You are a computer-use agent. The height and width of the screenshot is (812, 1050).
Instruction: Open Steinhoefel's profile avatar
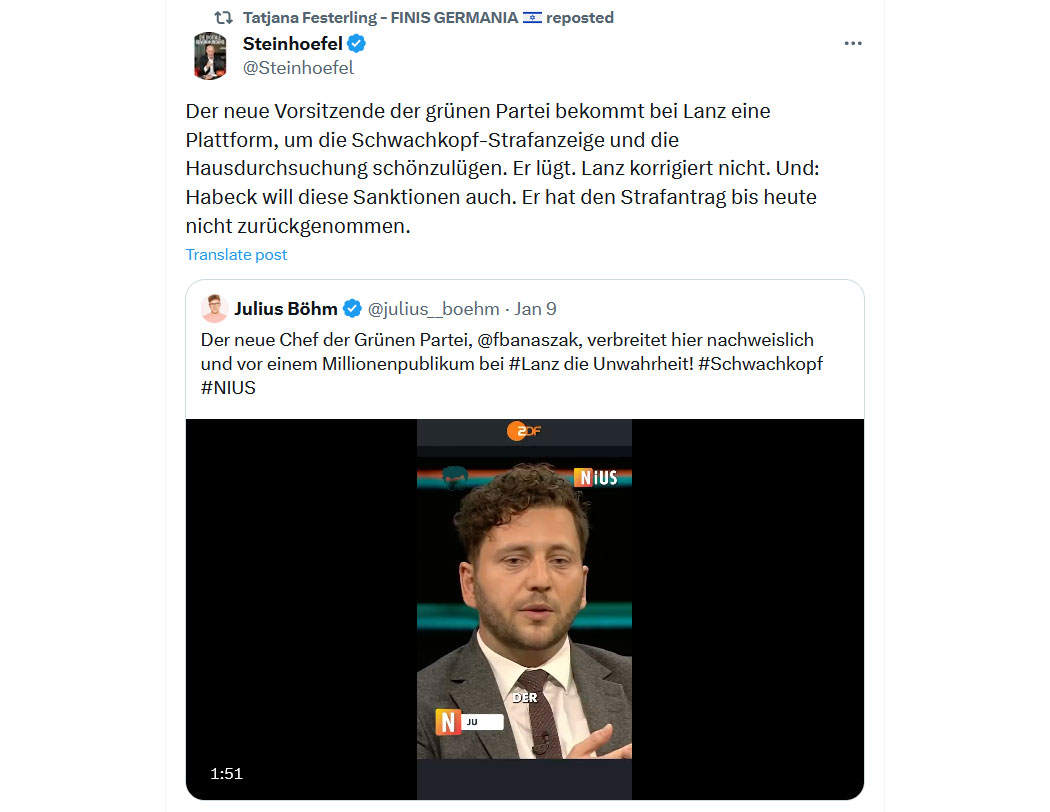210,56
